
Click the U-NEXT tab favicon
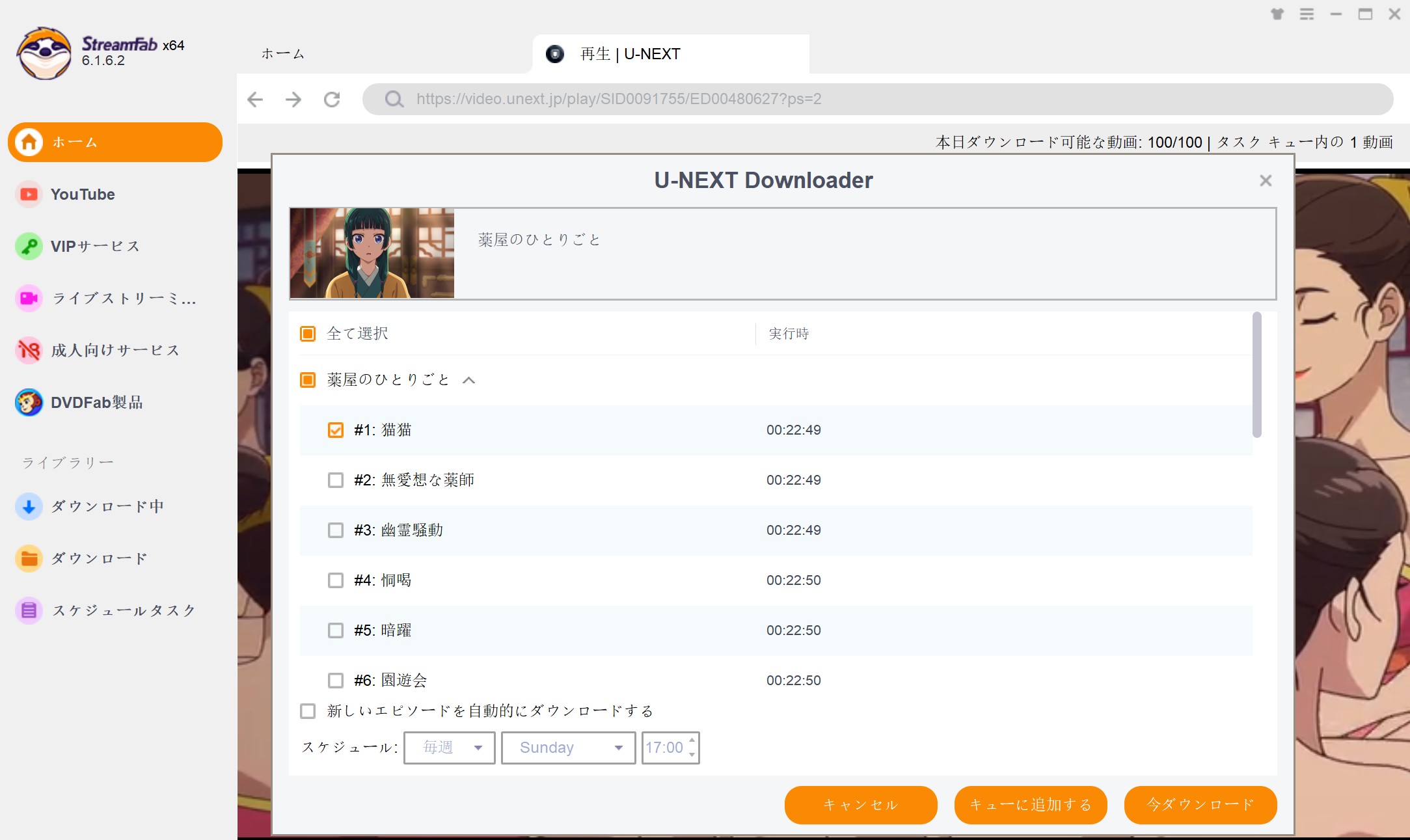coord(555,54)
